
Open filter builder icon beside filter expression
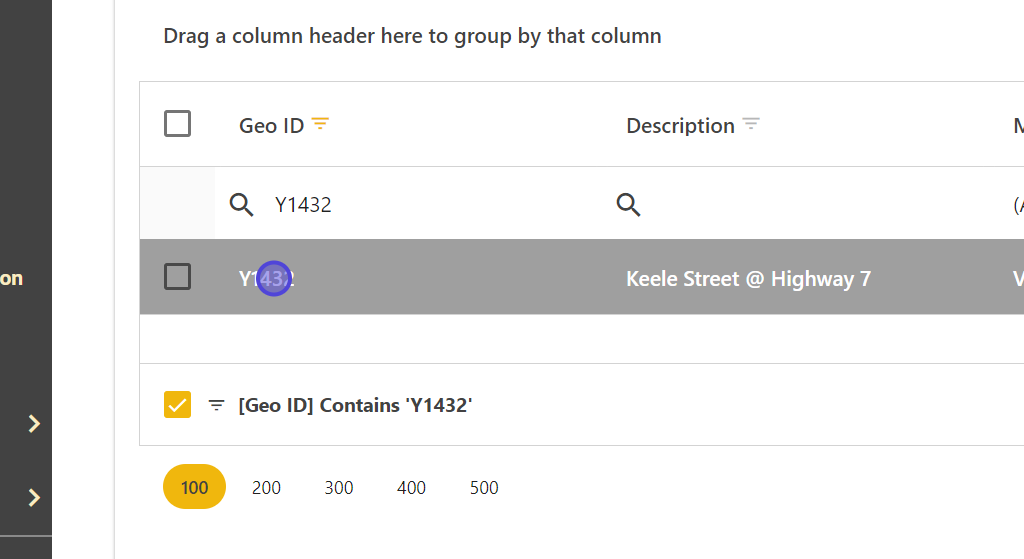tap(216, 405)
